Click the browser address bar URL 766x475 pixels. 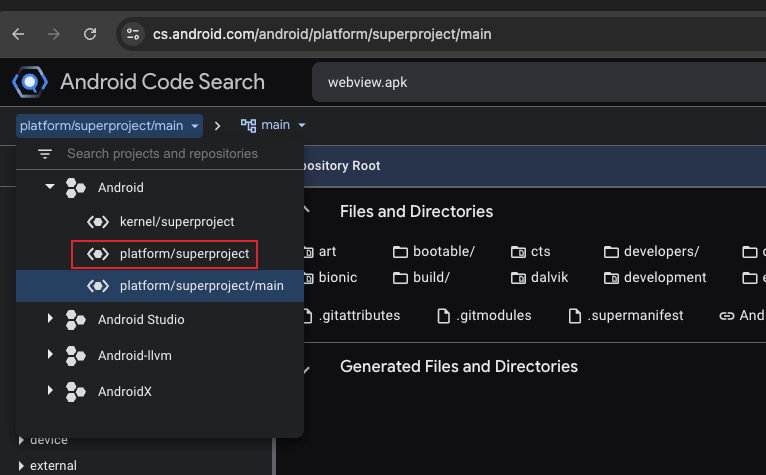click(x=322, y=34)
